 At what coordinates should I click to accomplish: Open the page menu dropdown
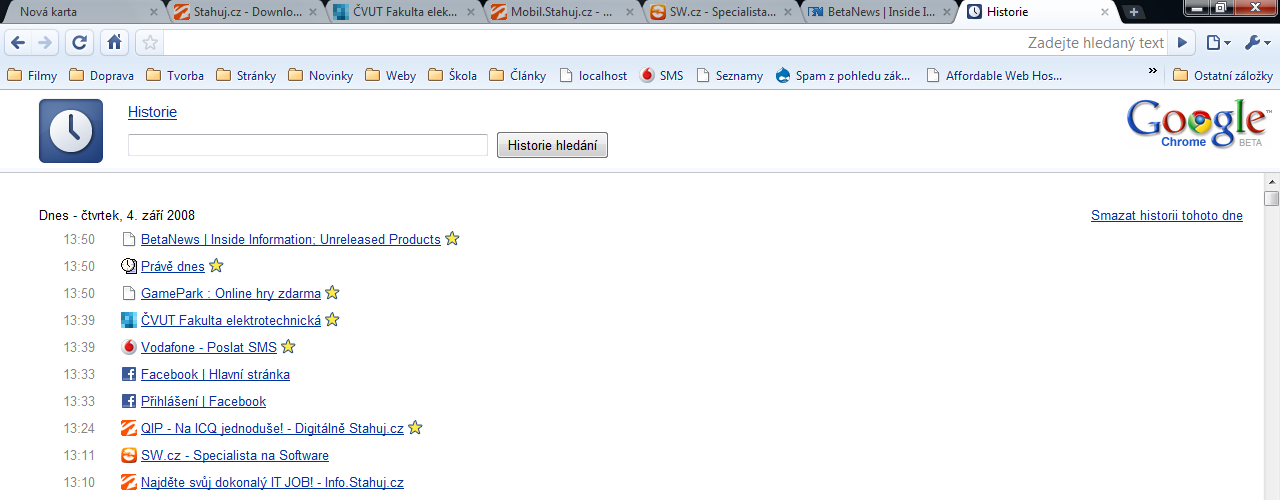point(1217,43)
